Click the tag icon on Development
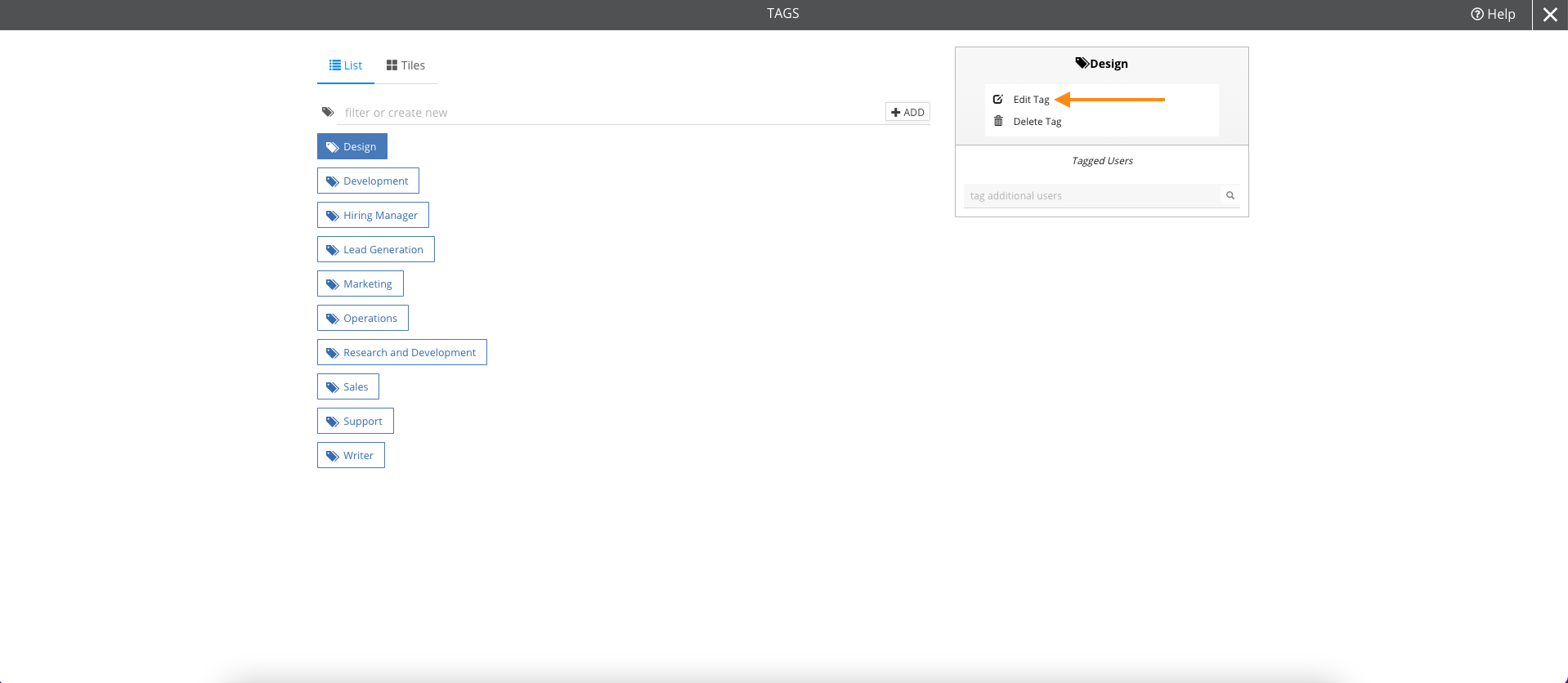 pos(333,181)
